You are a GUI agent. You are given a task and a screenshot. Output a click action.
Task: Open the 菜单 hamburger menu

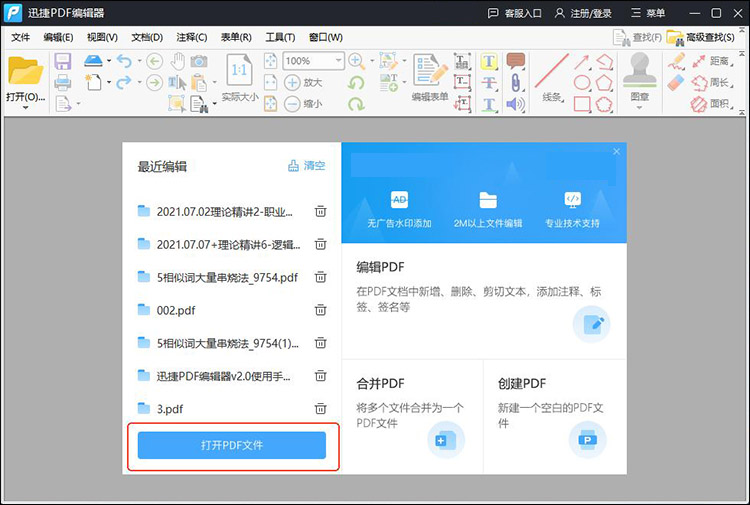click(x=648, y=13)
